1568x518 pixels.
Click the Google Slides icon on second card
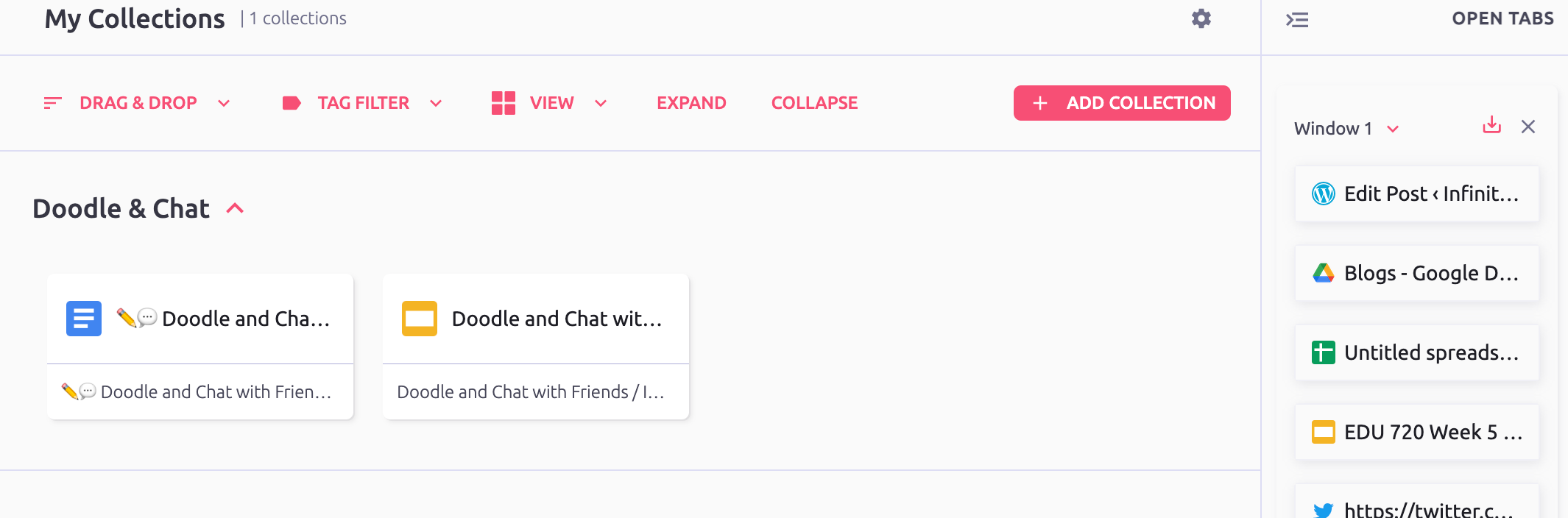[420, 319]
